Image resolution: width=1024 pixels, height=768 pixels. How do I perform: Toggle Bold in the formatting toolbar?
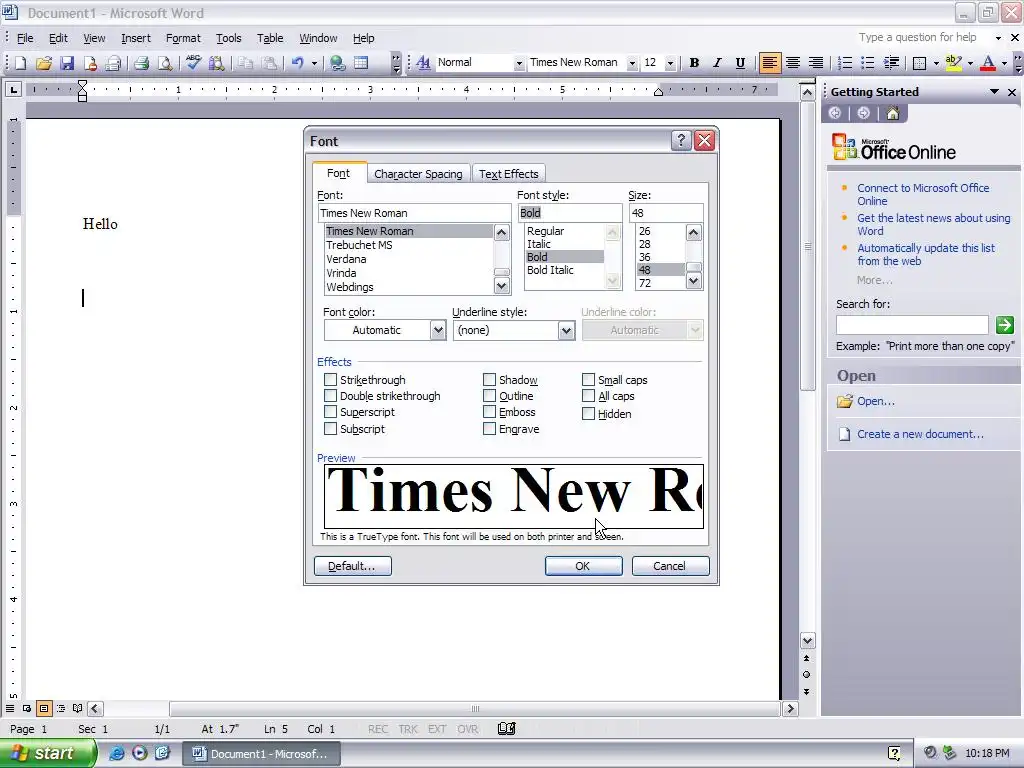[694, 63]
